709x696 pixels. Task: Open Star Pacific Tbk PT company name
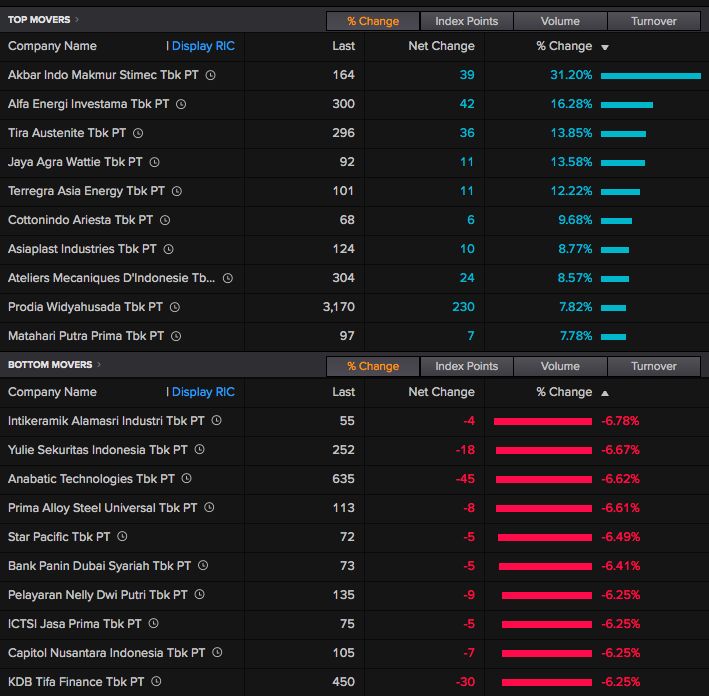[59, 537]
